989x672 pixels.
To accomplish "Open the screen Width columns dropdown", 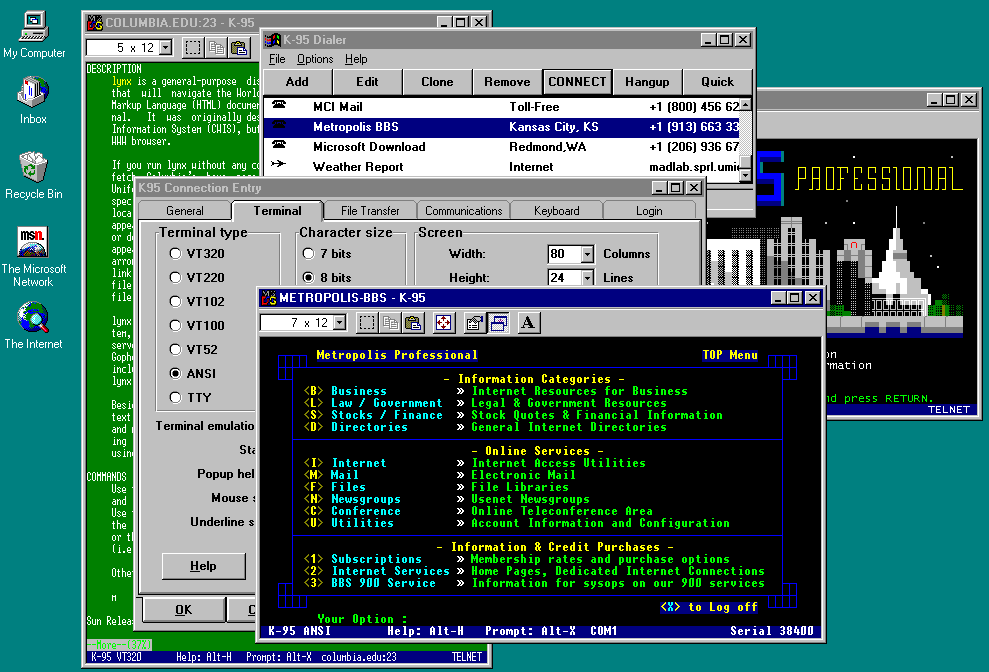I will 587,254.
